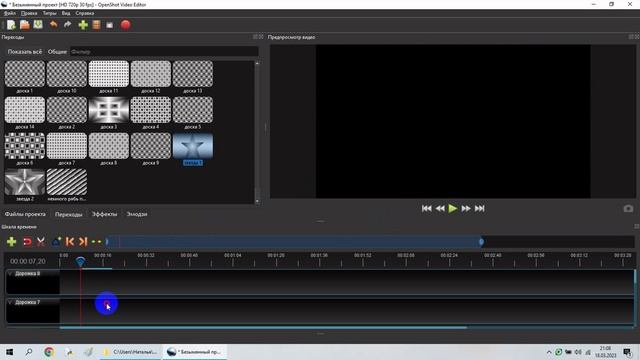Save current frame with camera icon
Screen dimensions: 640x360
(x=628, y=209)
